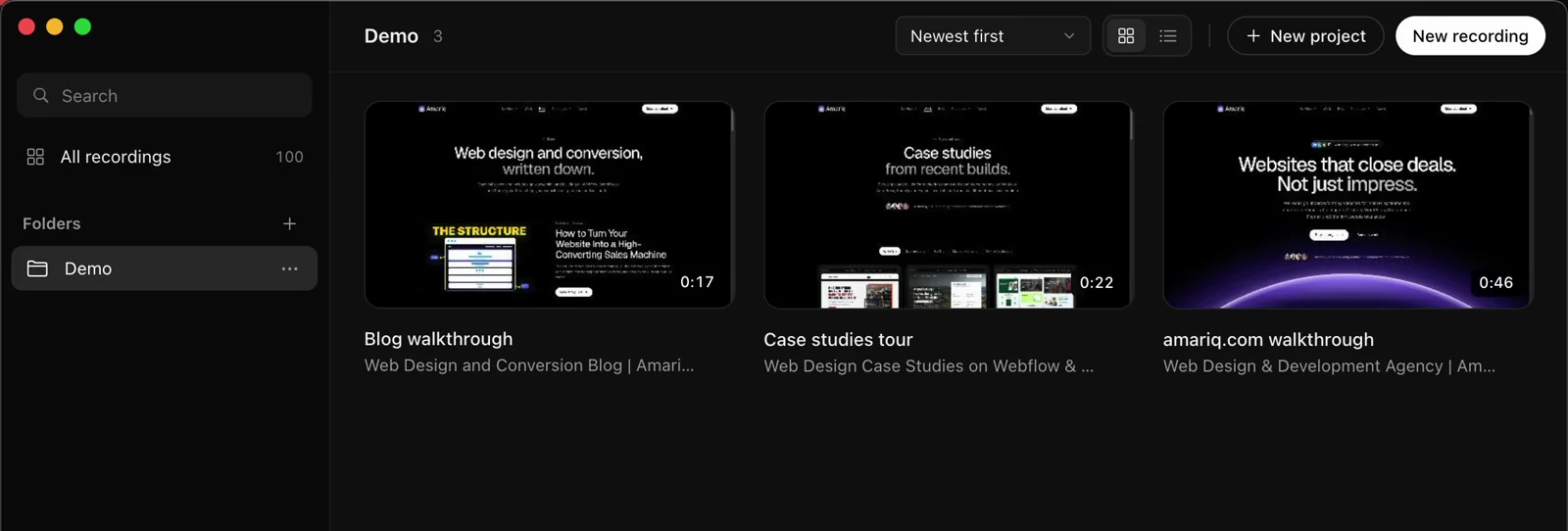Click the 0:22 duration badge
1568x531 pixels.
(x=1097, y=282)
